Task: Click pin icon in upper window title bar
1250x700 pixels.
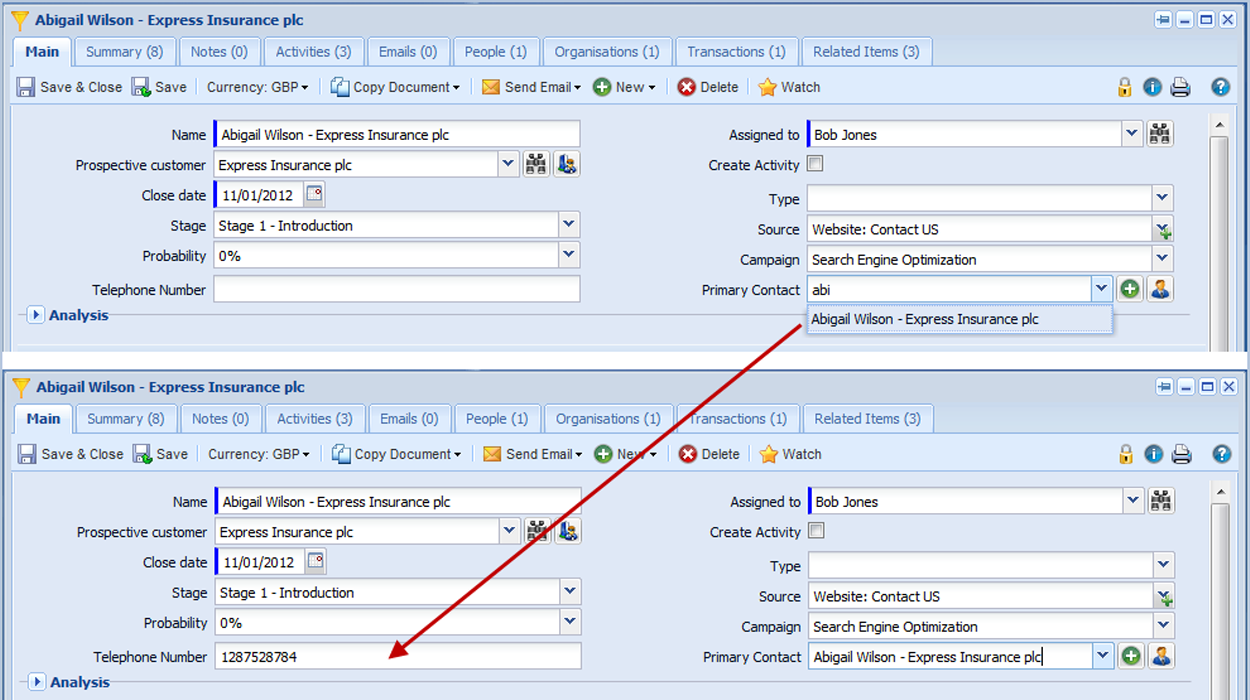Action: tap(1163, 20)
